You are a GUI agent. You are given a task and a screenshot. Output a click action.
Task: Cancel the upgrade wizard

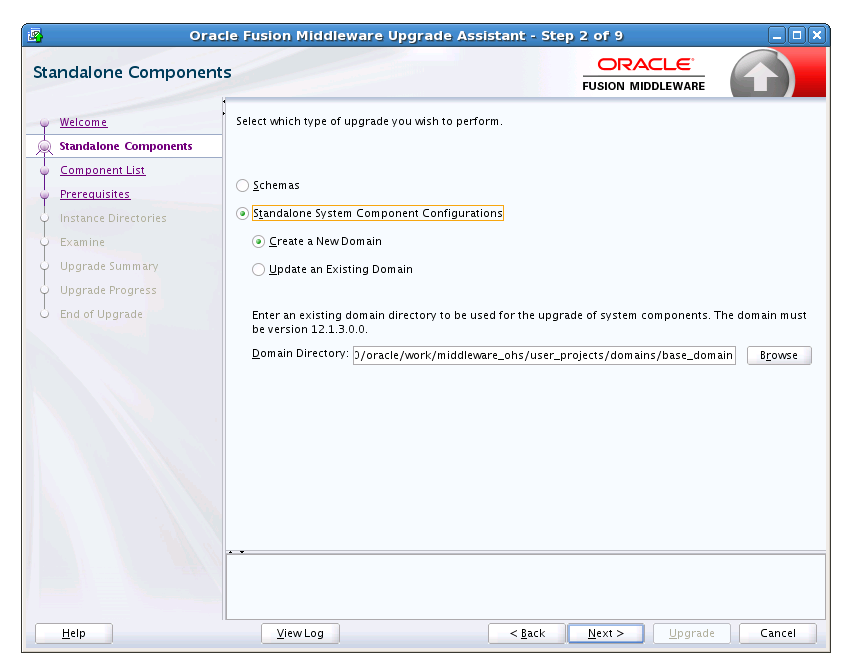(778, 633)
